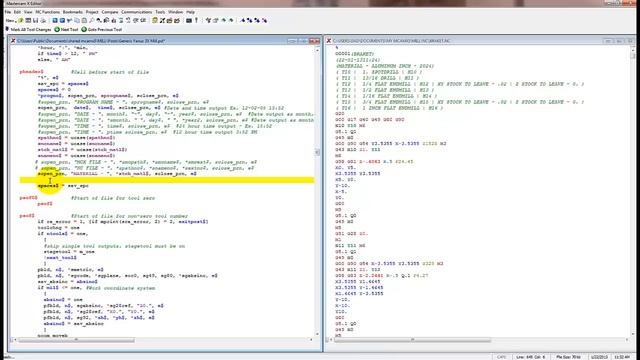Viewport: 640px width, 360px height.
Task: Click the CAPS status bar indicator
Action: click(501, 357)
